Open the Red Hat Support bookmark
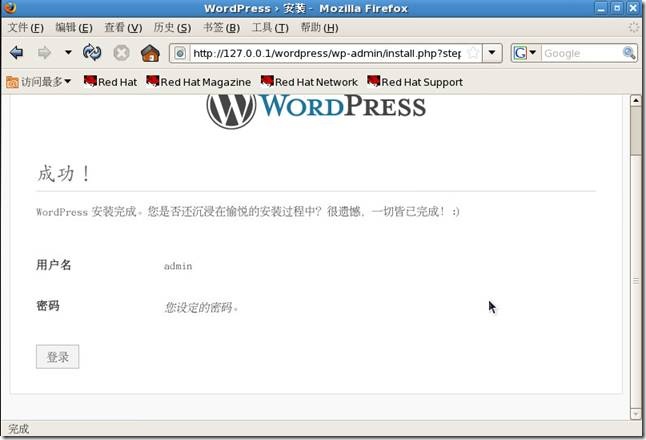Image resolution: width=646 pixels, height=440 pixels. [415, 82]
